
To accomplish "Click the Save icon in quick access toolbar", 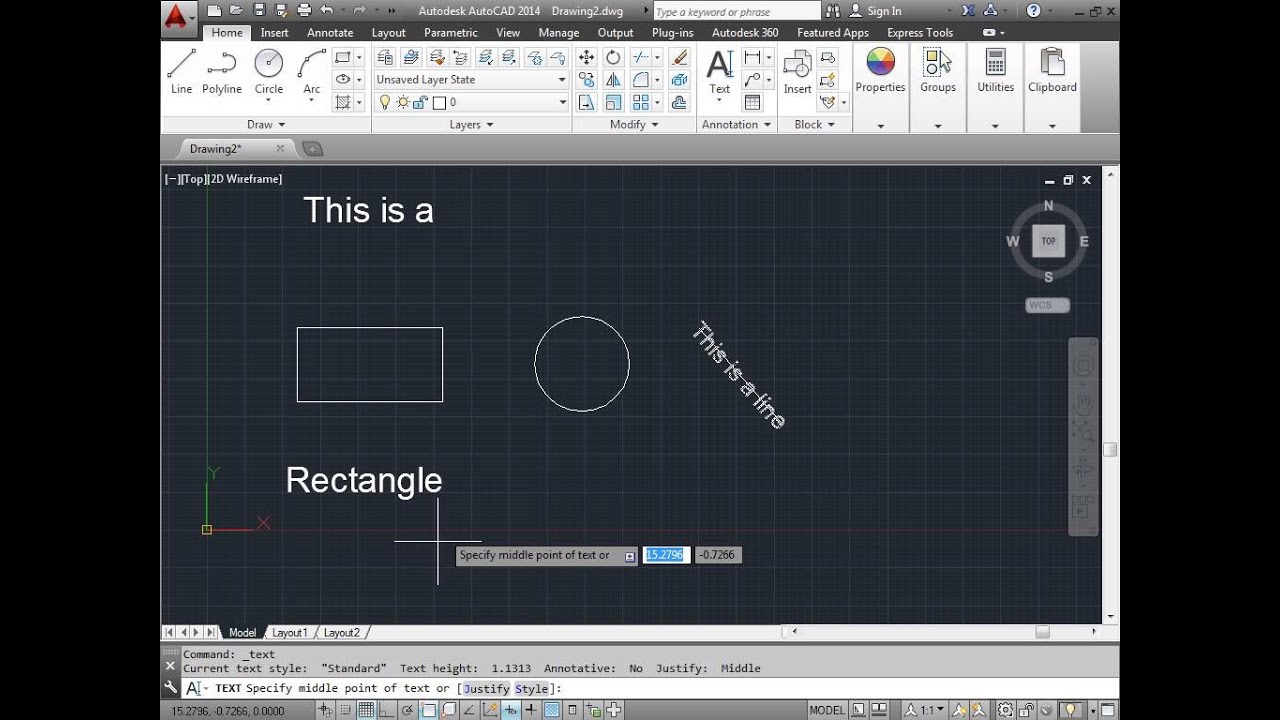I will click(x=259, y=11).
